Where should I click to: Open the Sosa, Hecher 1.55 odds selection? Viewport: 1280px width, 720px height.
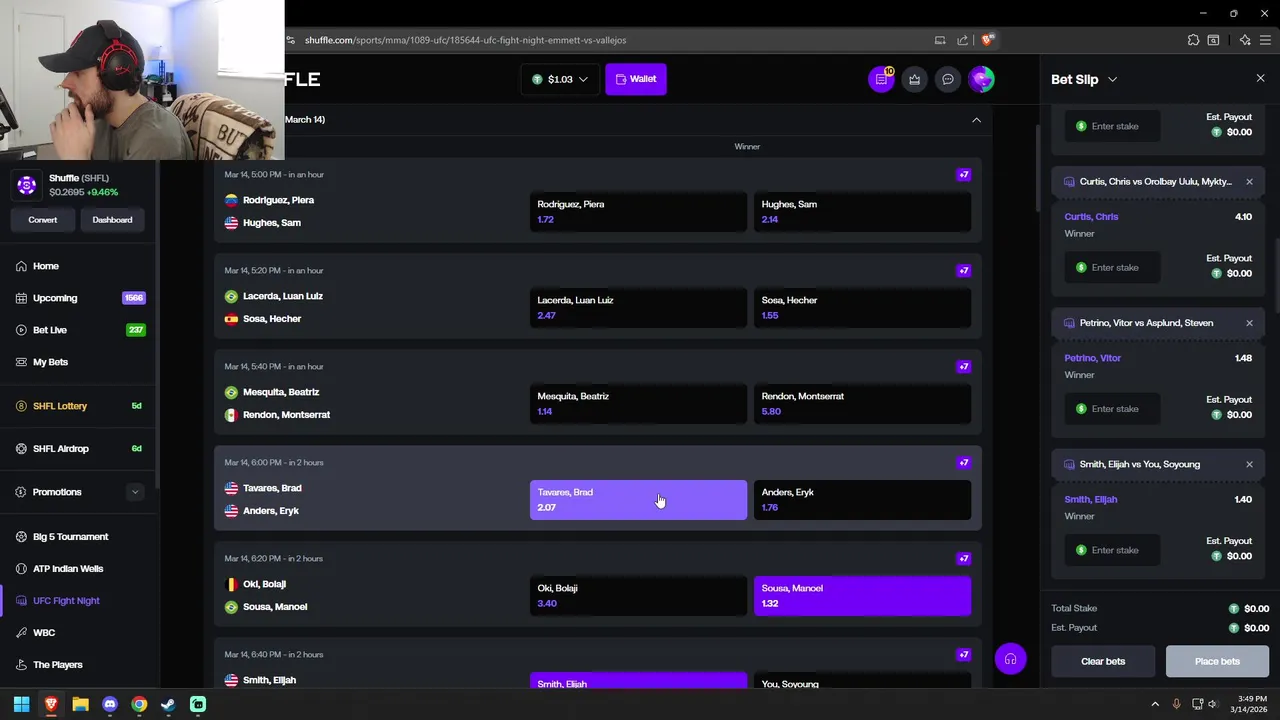point(862,308)
